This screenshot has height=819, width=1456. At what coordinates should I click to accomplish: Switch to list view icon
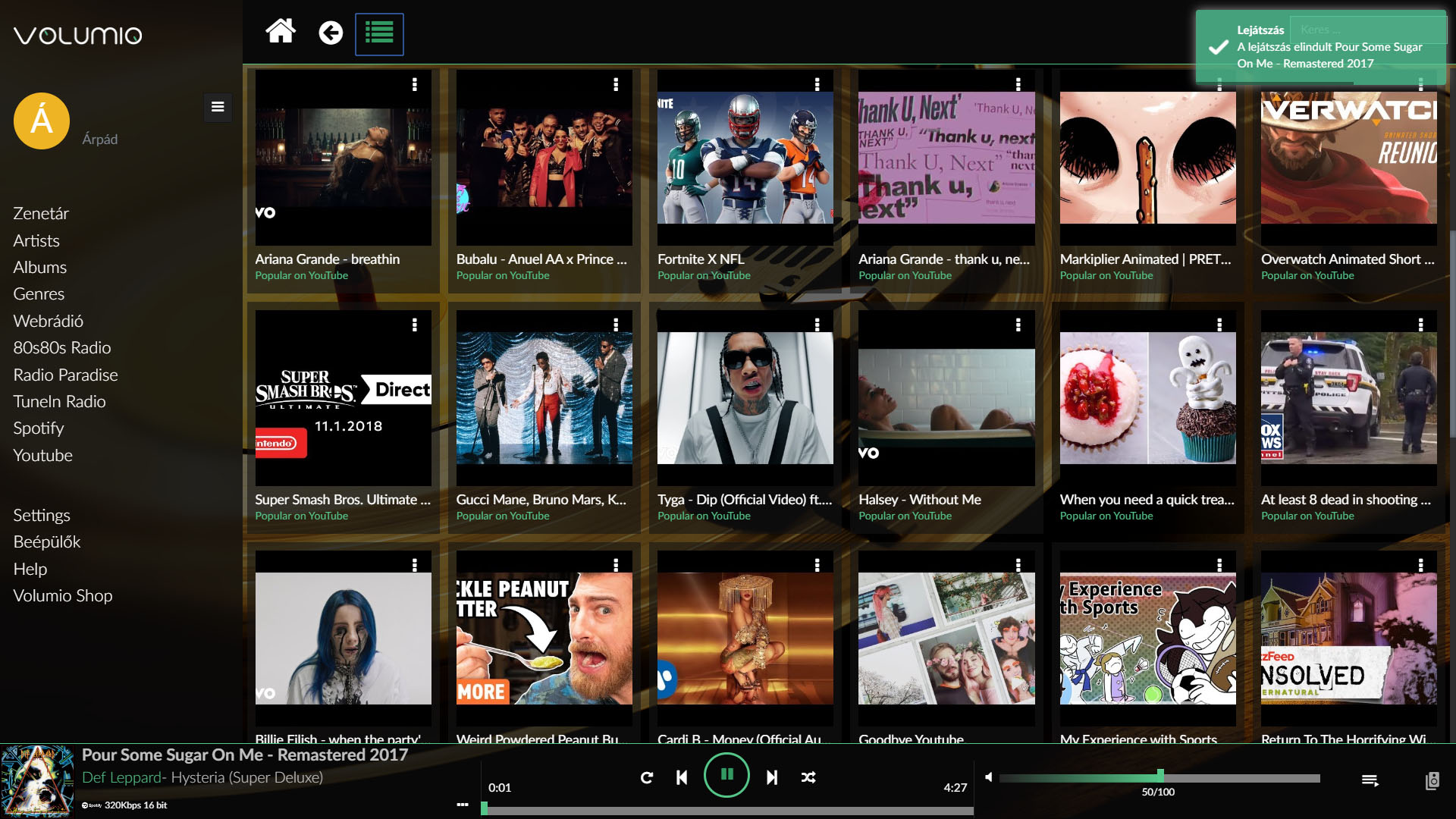(379, 33)
